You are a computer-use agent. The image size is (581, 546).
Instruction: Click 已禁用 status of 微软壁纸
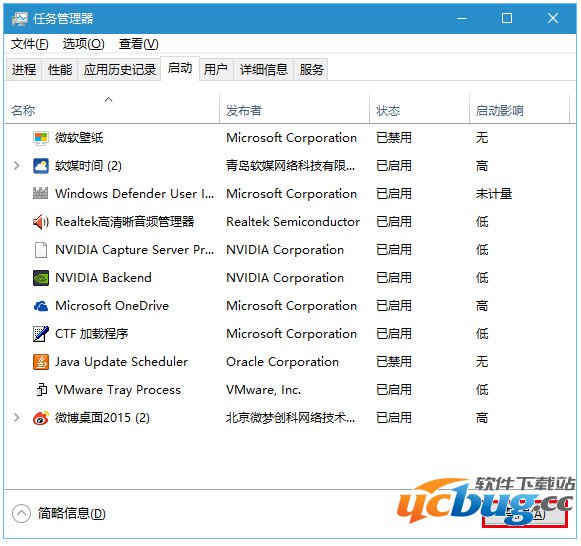[x=394, y=138]
